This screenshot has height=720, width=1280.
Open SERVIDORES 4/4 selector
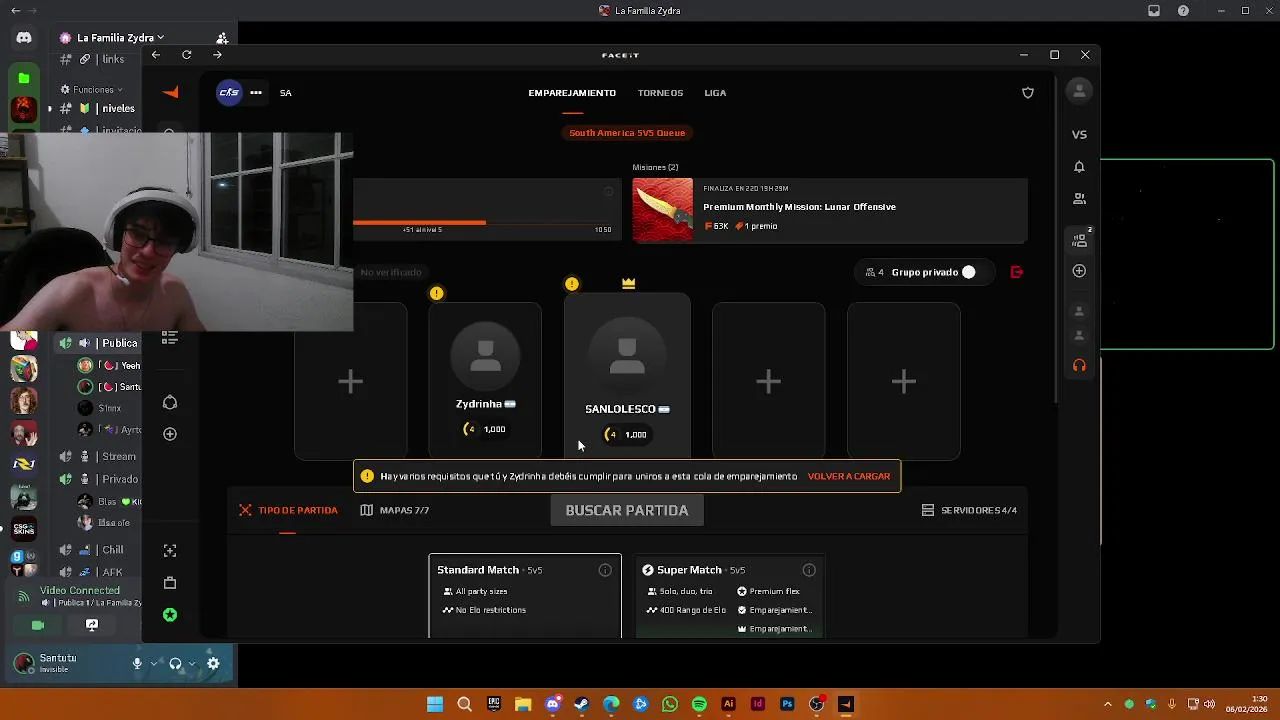coord(969,510)
